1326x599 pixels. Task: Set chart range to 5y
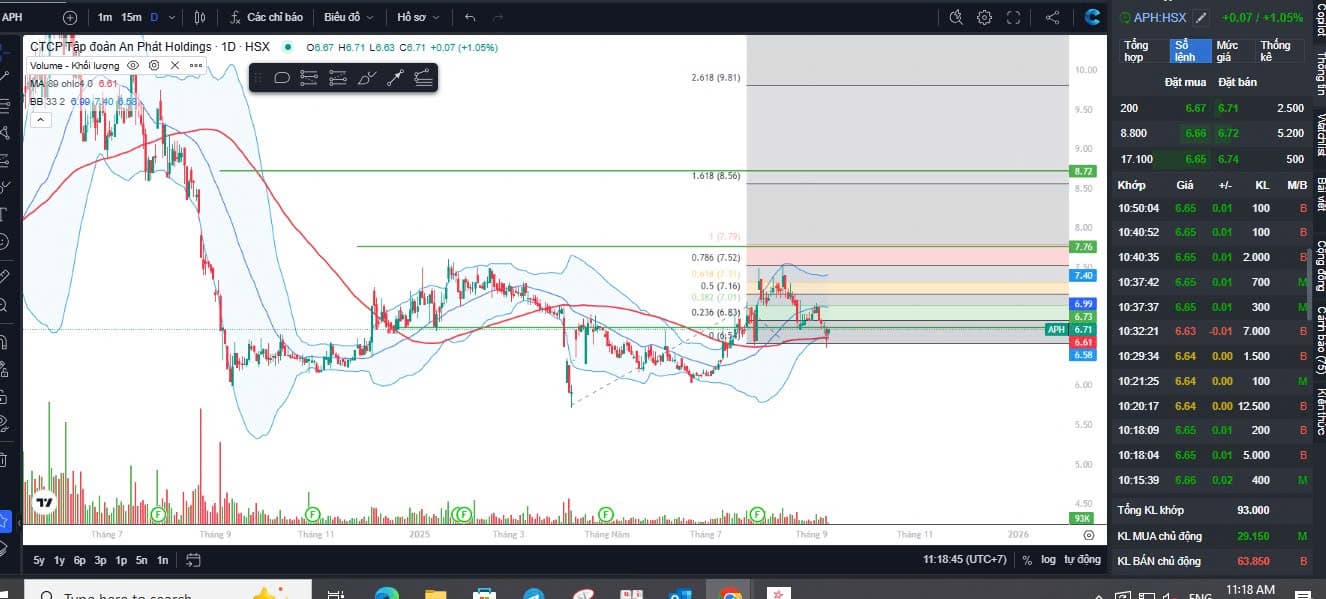[39, 560]
